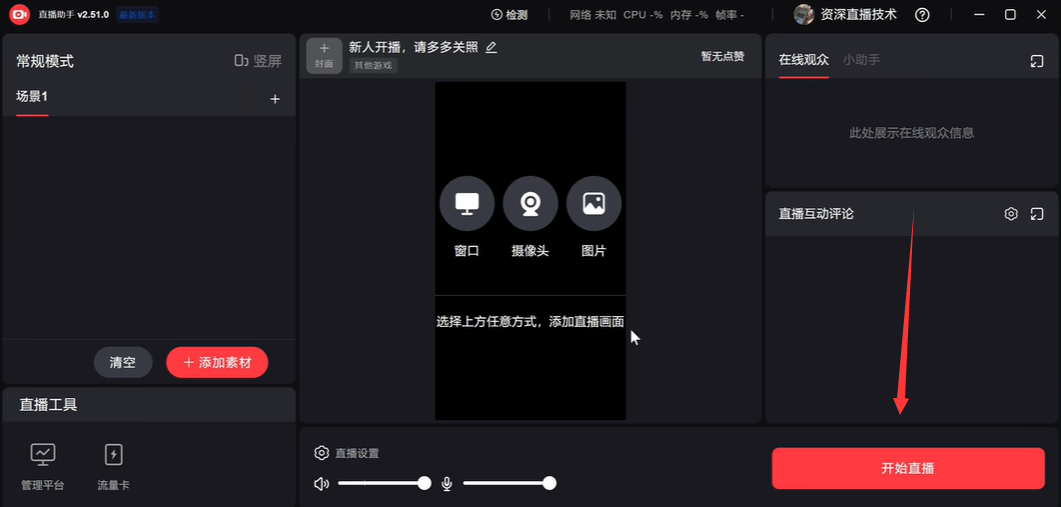Add a new scene with plus icon
The image size is (1061, 507).
click(x=275, y=99)
